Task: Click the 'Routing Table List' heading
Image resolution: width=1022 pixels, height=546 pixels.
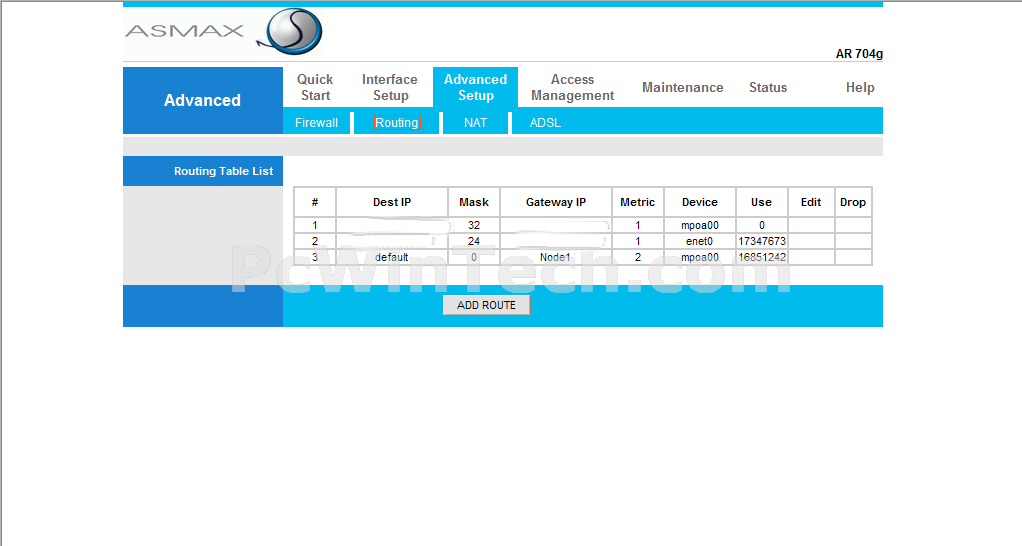Action: tap(223, 171)
